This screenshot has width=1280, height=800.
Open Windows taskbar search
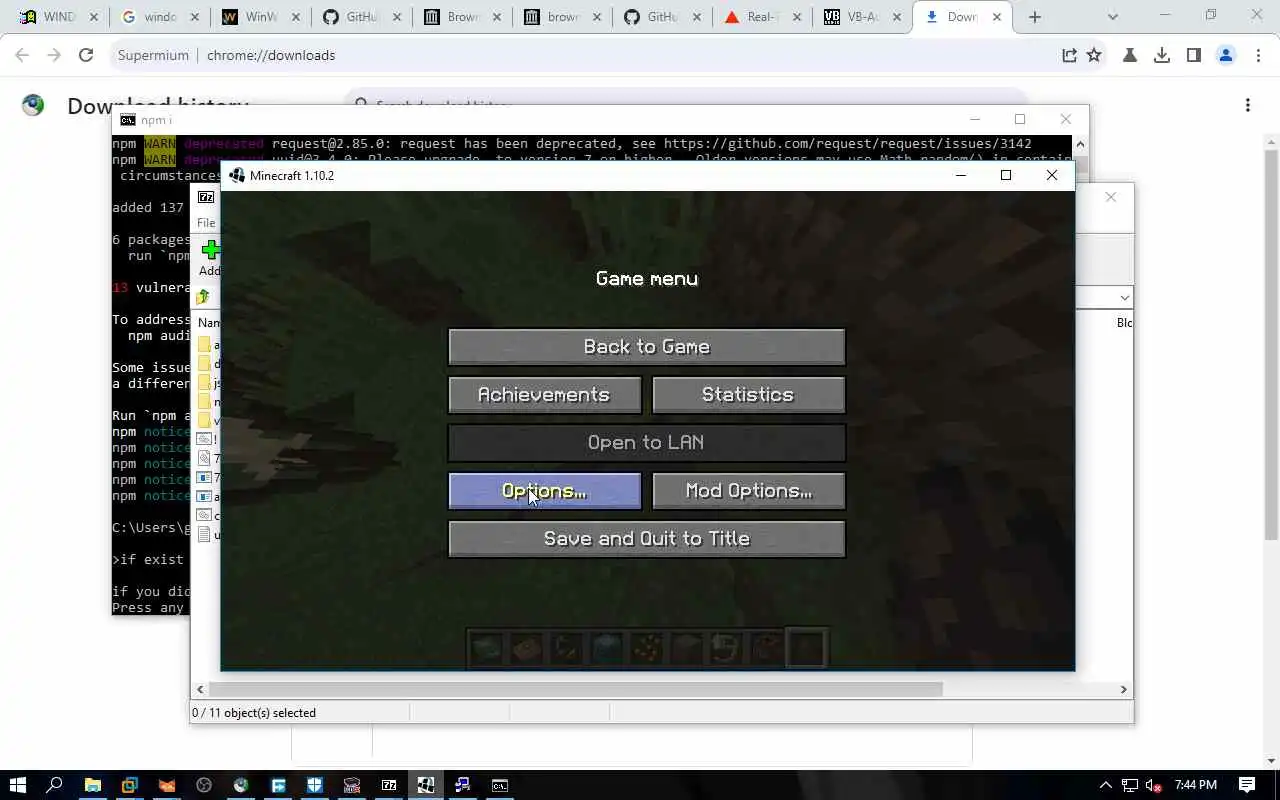click(54, 785)
